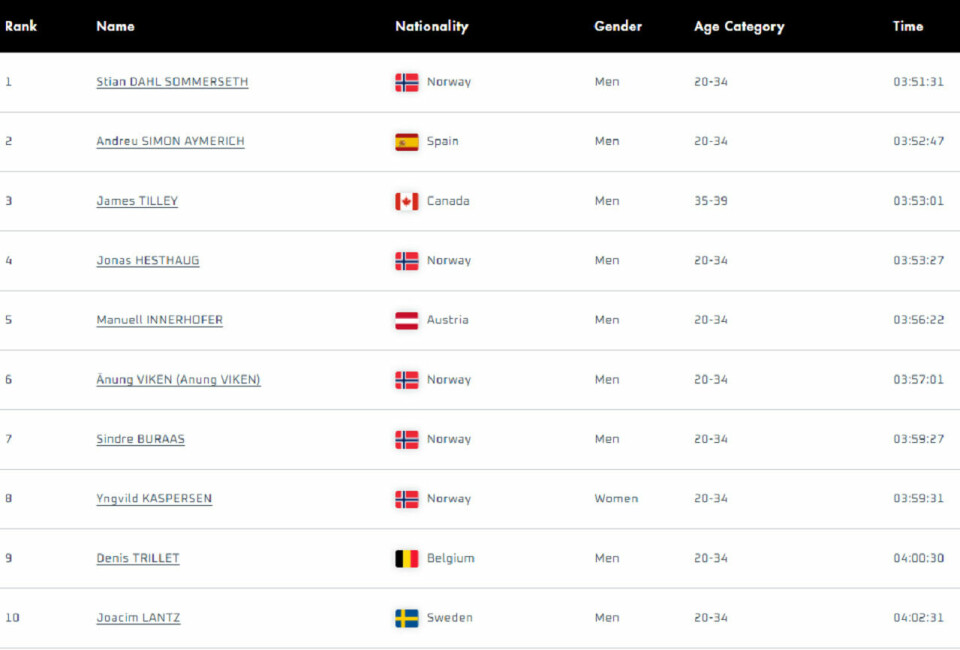Click the Norway flag beside Sindre BURAAS

click(407, 439)
